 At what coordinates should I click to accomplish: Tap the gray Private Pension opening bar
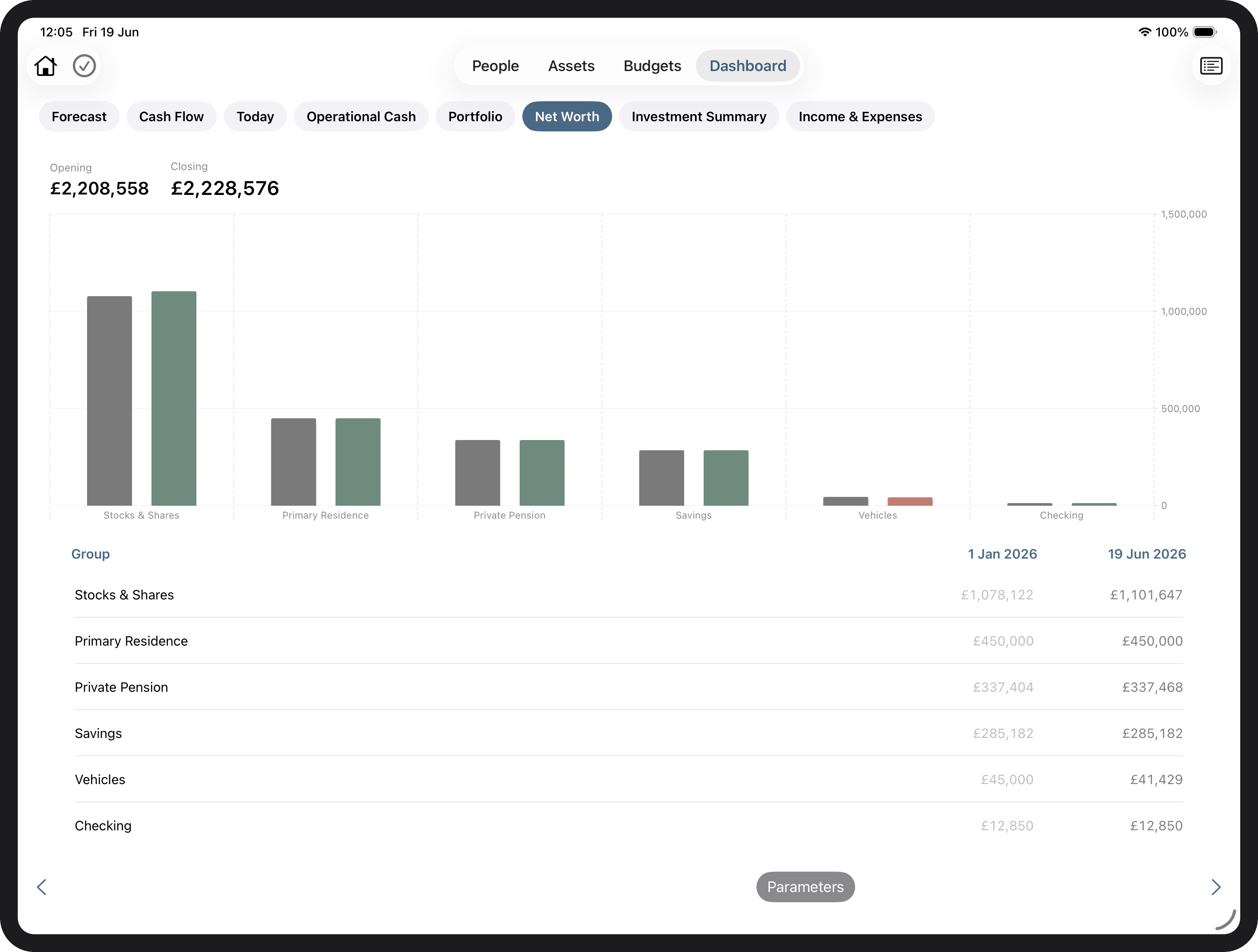tap(478, 473)
